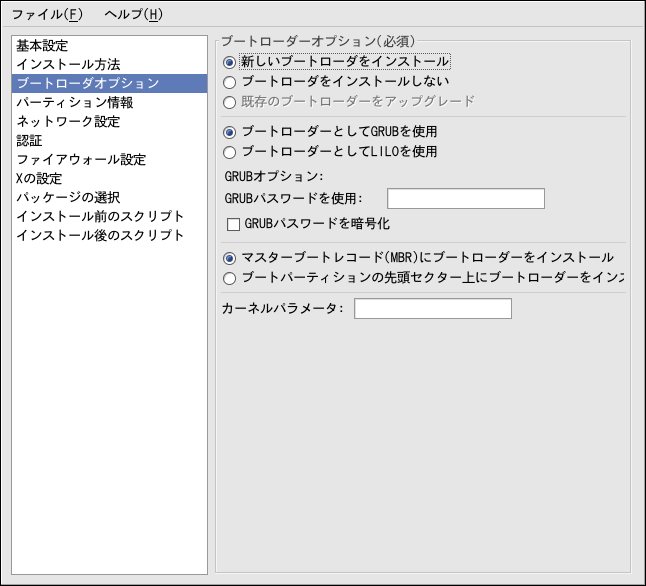The image size is (646, 586).
Task: Select インストール方法 in the sidebar
Action: (x=68, y=64)
